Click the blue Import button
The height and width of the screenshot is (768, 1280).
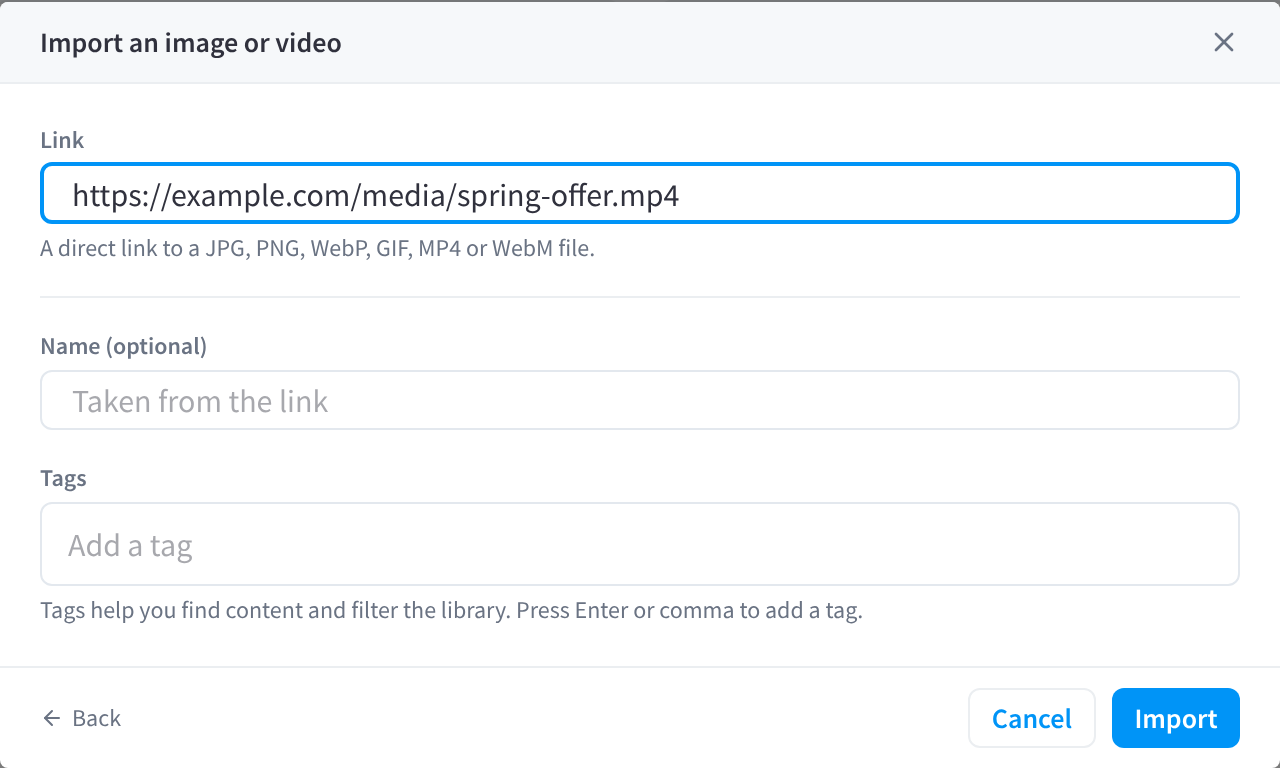pos(1176,718)
